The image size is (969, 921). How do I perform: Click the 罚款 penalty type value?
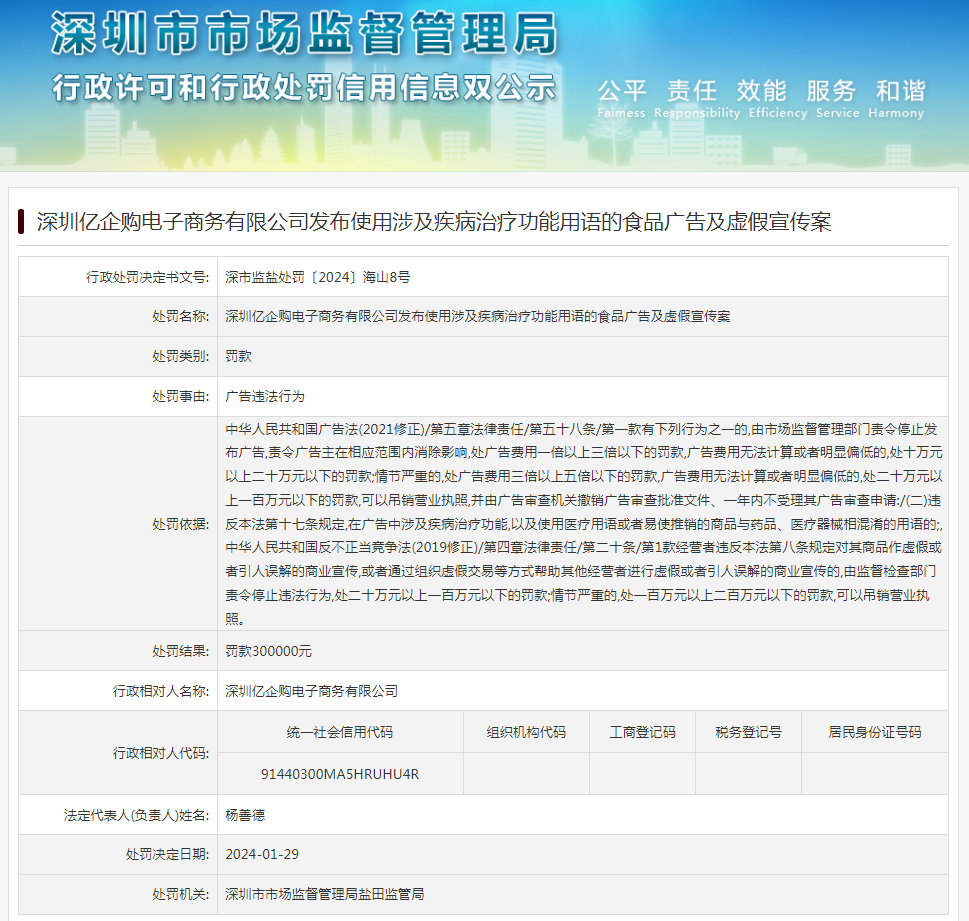coord(239,356)
